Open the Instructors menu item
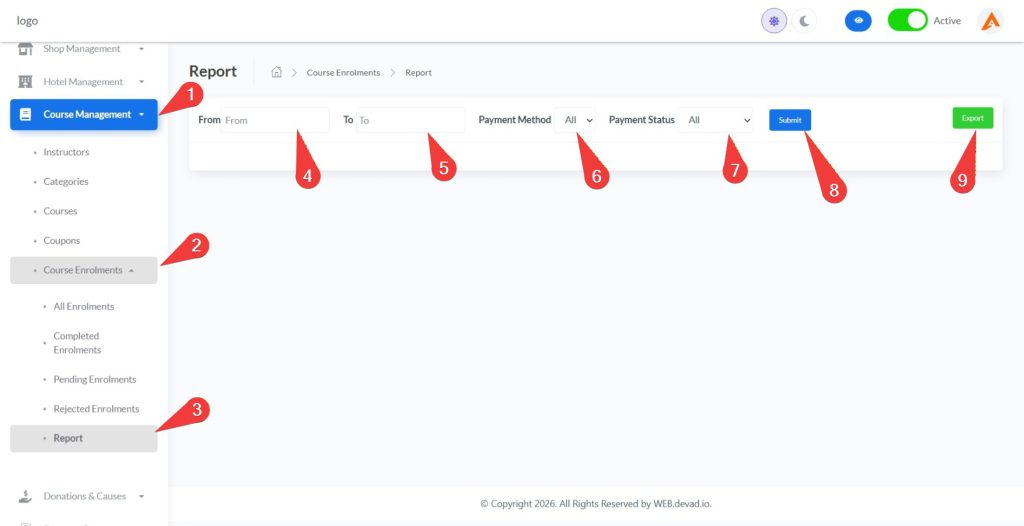 (66, 152)
